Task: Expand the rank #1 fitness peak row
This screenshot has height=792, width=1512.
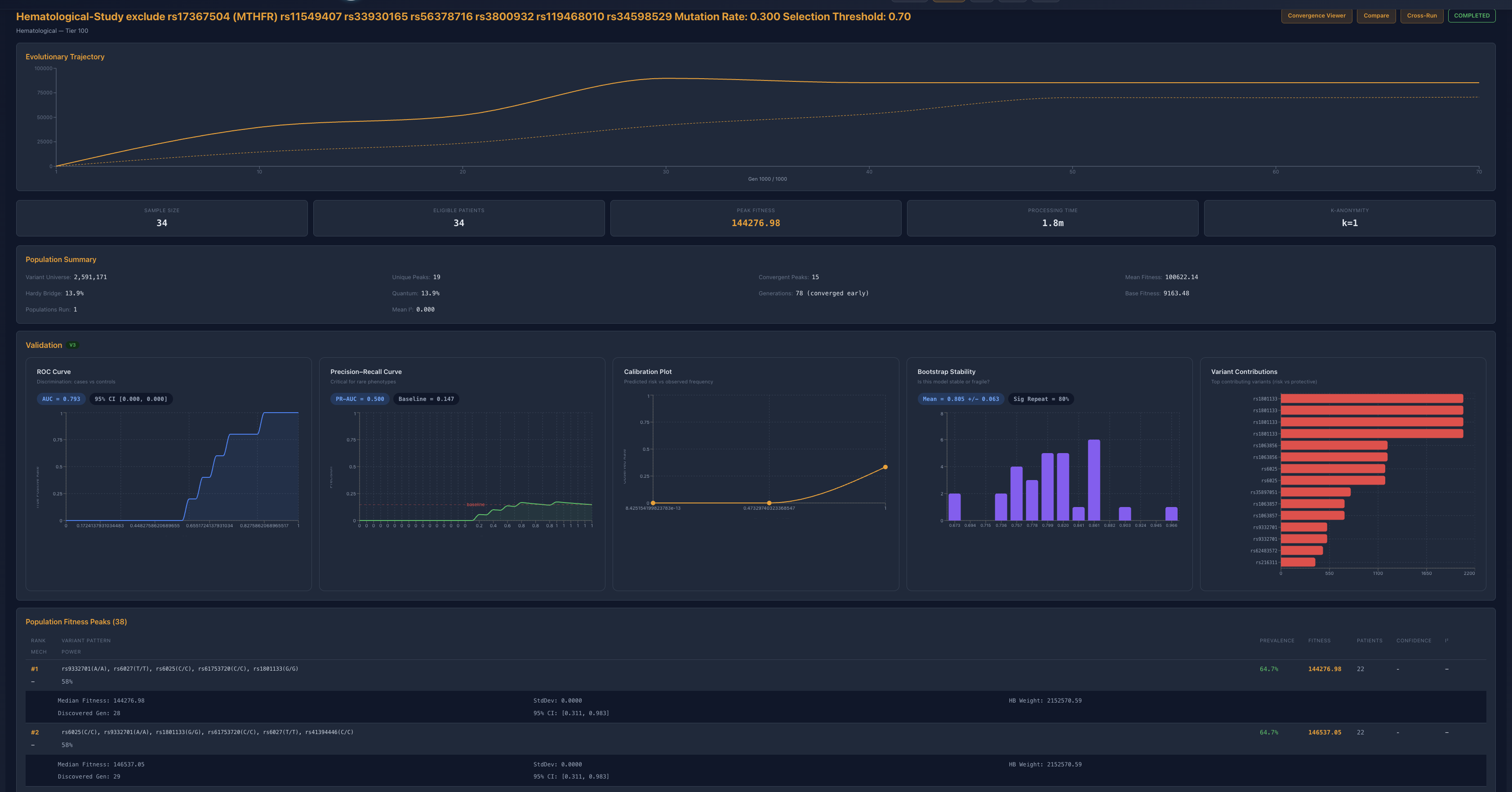Action: pyautogui.click(x=180, y=669)
